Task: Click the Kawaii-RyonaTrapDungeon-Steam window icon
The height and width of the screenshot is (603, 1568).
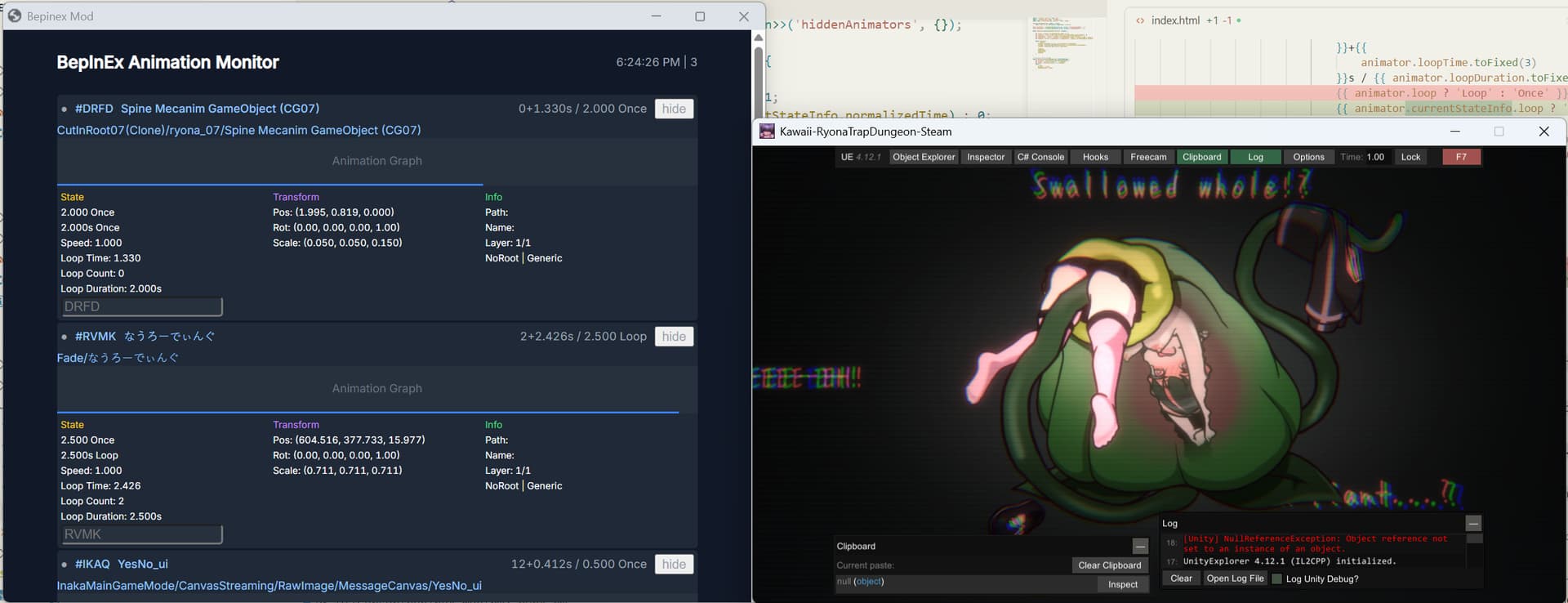Action: coord(767,132)
